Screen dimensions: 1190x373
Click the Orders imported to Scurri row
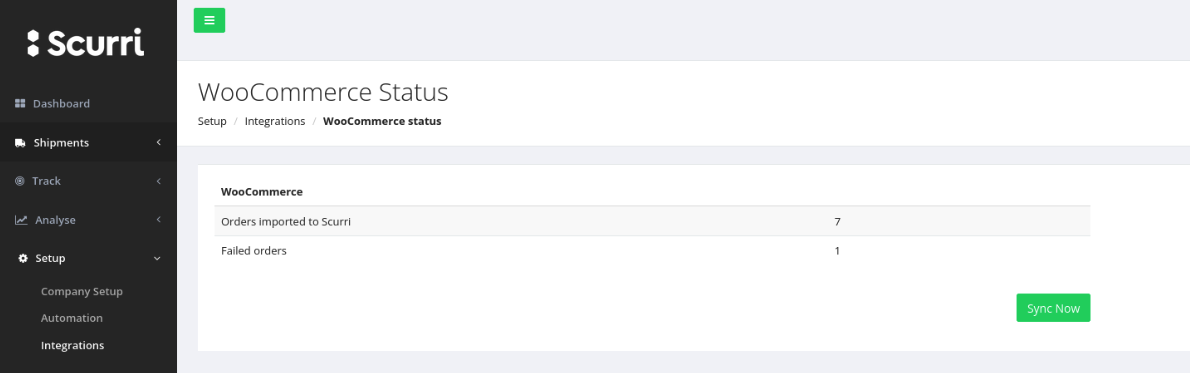click(652, 221)
